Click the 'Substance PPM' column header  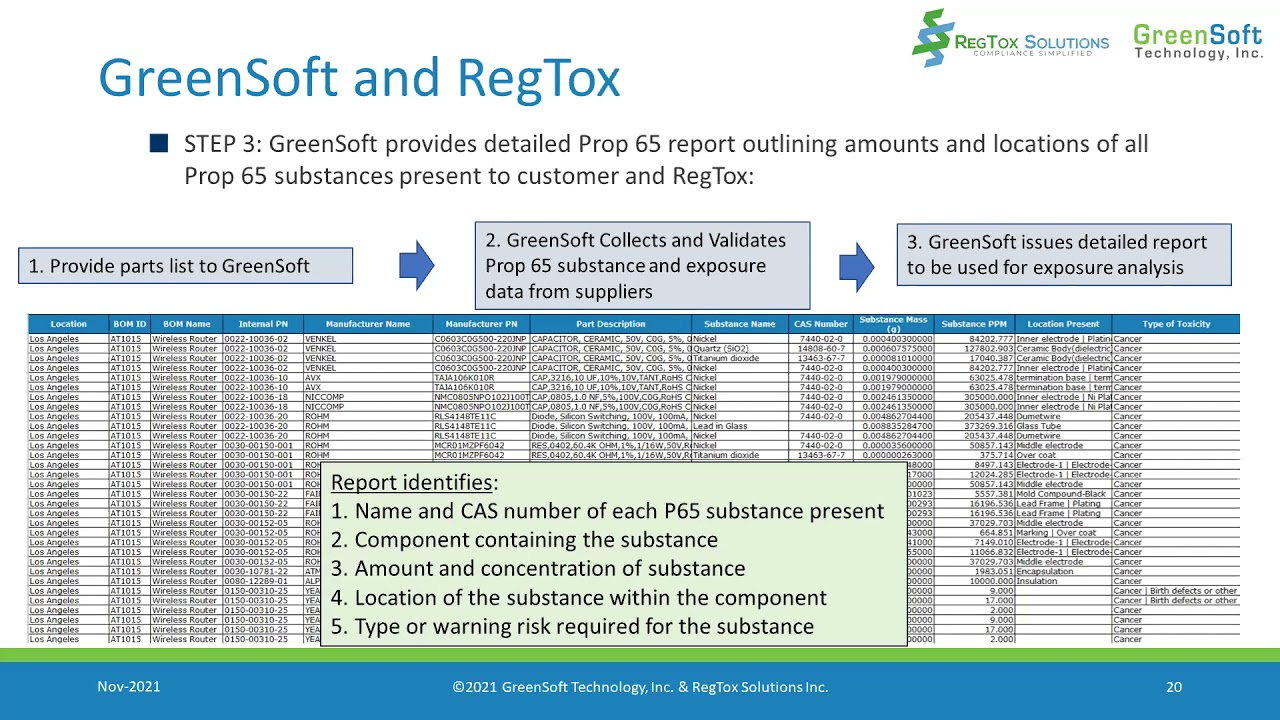click(x=974, y=324)
